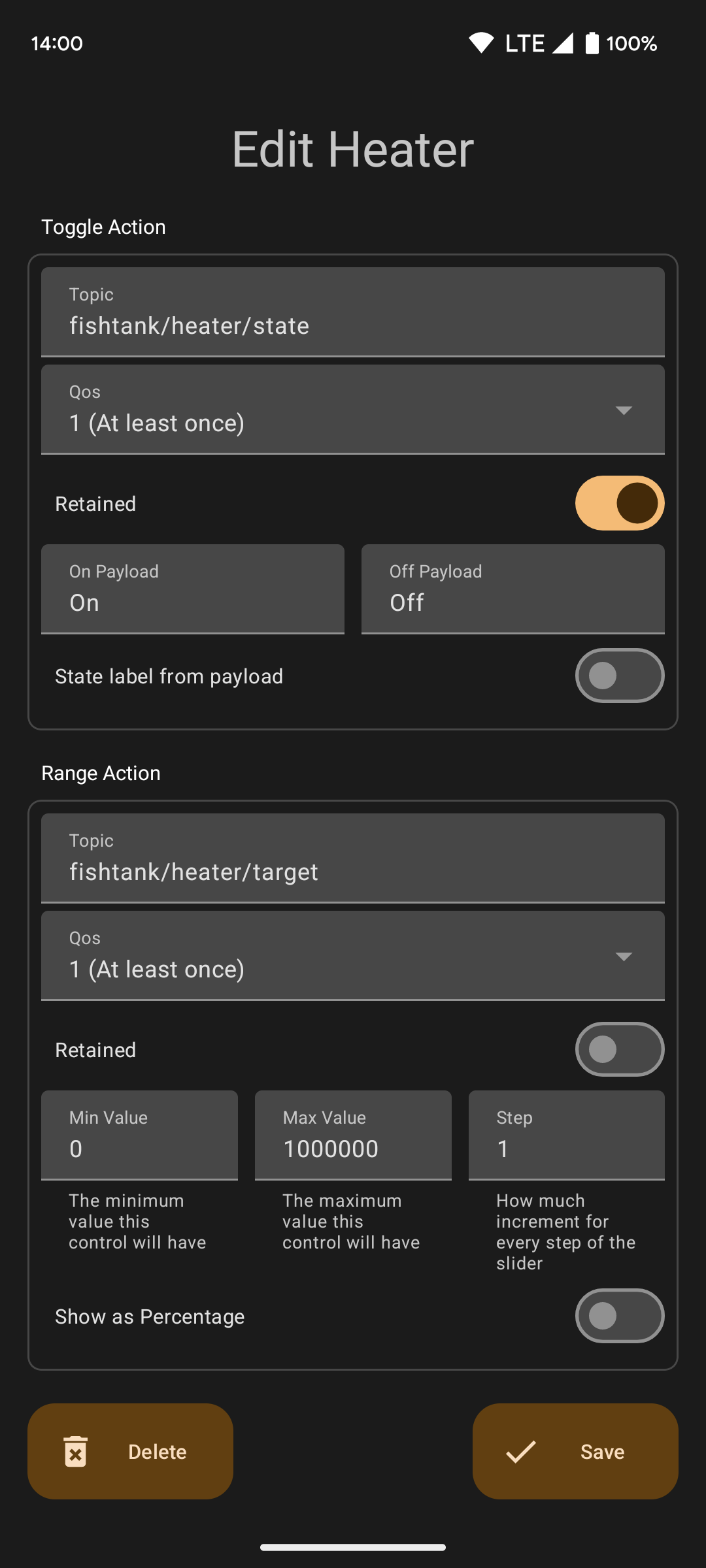The height and width of the screenshot is (1568, 706).
Task: Edit the Step field
Action: tap(567, 1135)
